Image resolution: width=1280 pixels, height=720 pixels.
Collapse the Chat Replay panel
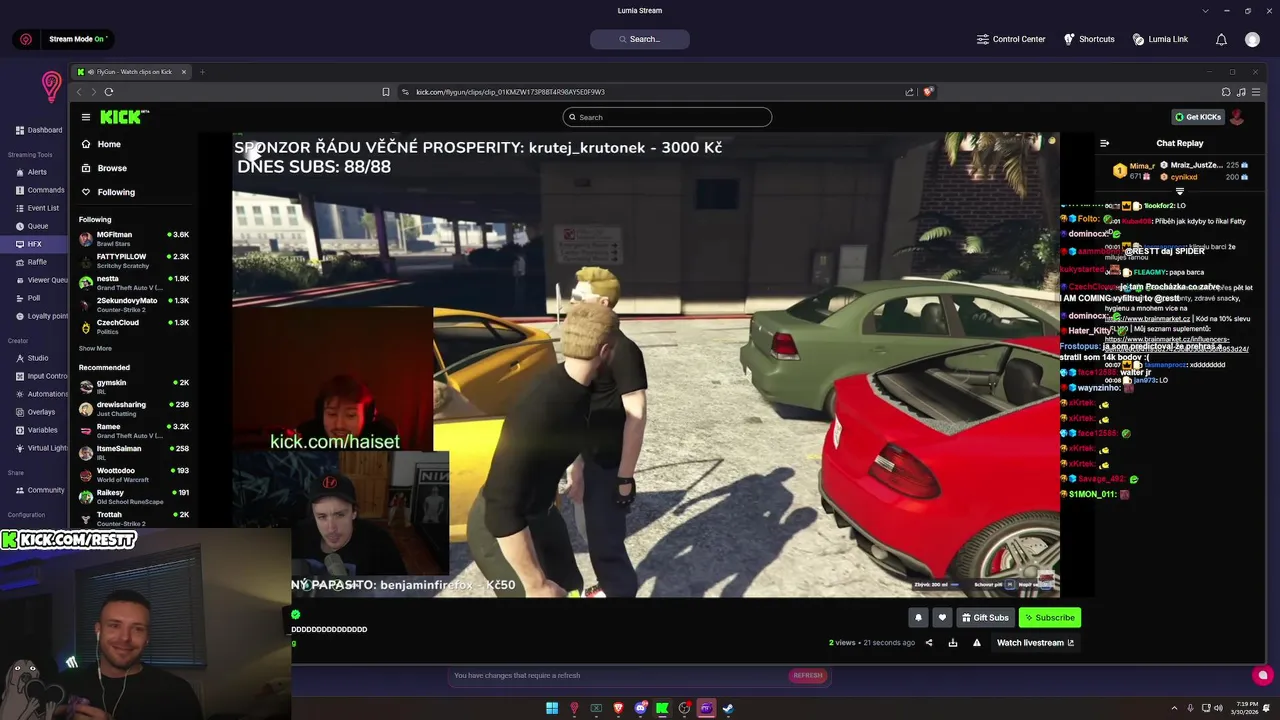[1104, 143]
